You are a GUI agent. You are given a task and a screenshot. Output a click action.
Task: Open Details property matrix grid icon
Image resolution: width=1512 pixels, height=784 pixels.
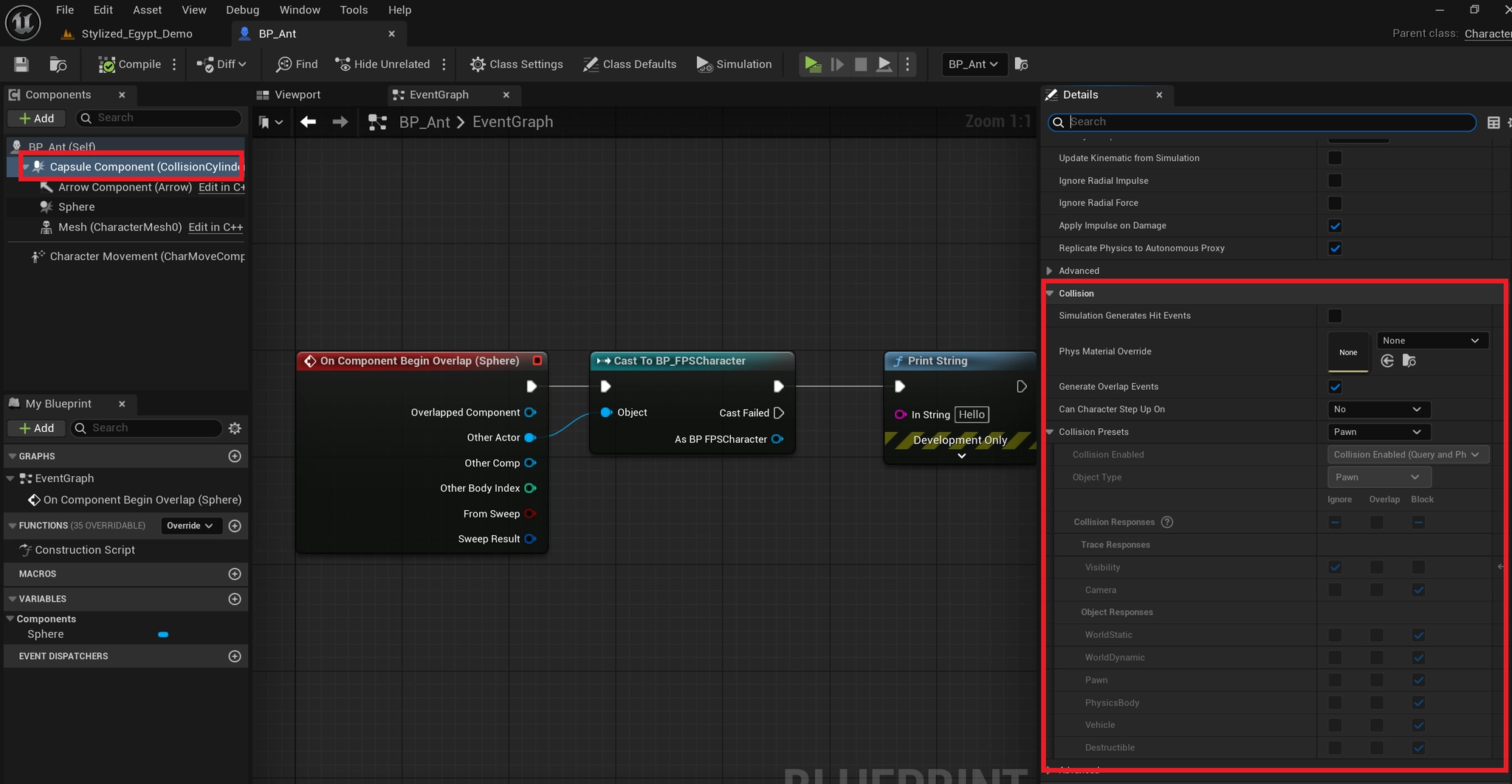[1494, 123]
